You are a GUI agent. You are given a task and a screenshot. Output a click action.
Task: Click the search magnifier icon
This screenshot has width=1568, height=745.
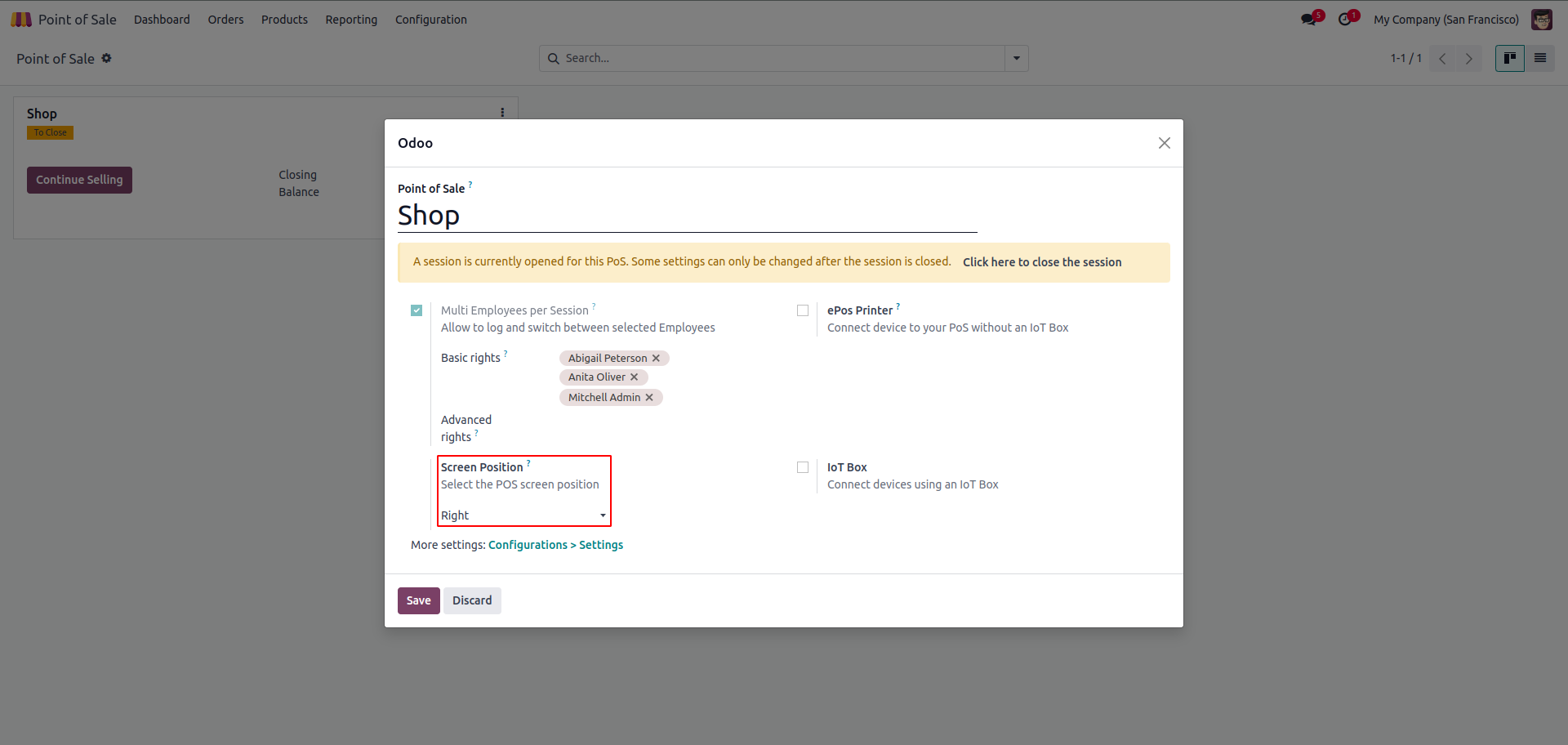click(554, 59)
